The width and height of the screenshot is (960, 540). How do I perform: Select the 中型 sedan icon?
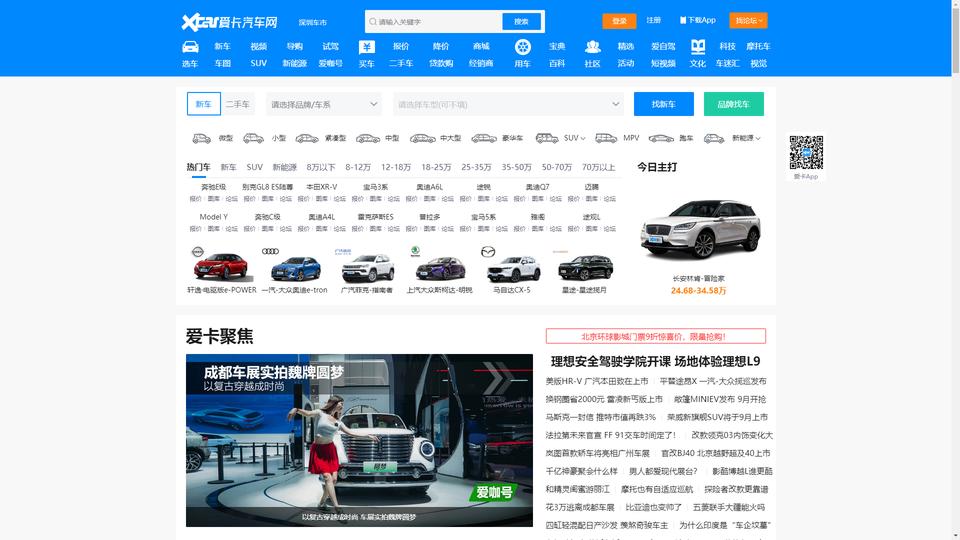(x=368, y=138)
